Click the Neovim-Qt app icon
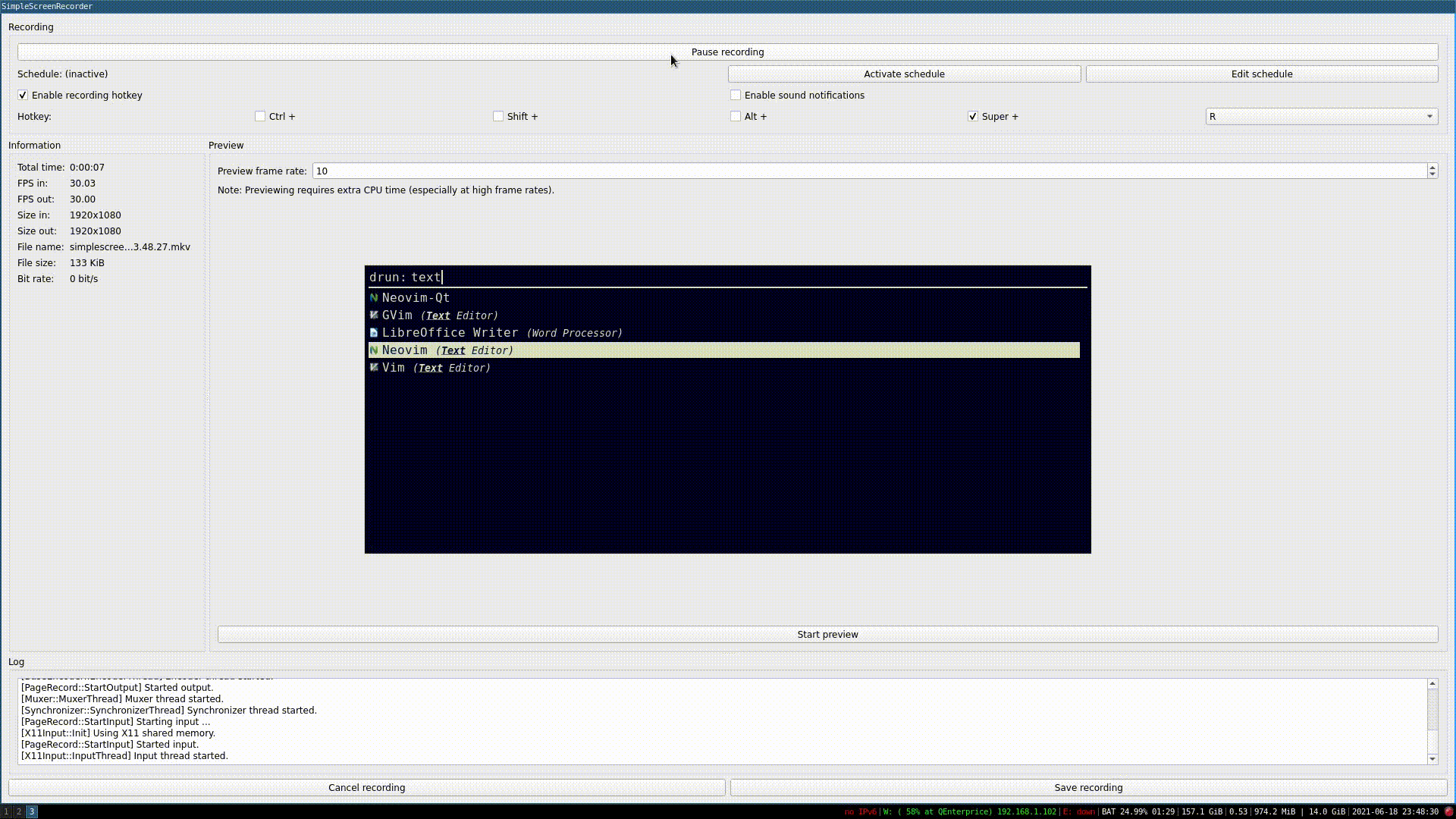Viewport: 1456px width, 819px height. point(373,298)
